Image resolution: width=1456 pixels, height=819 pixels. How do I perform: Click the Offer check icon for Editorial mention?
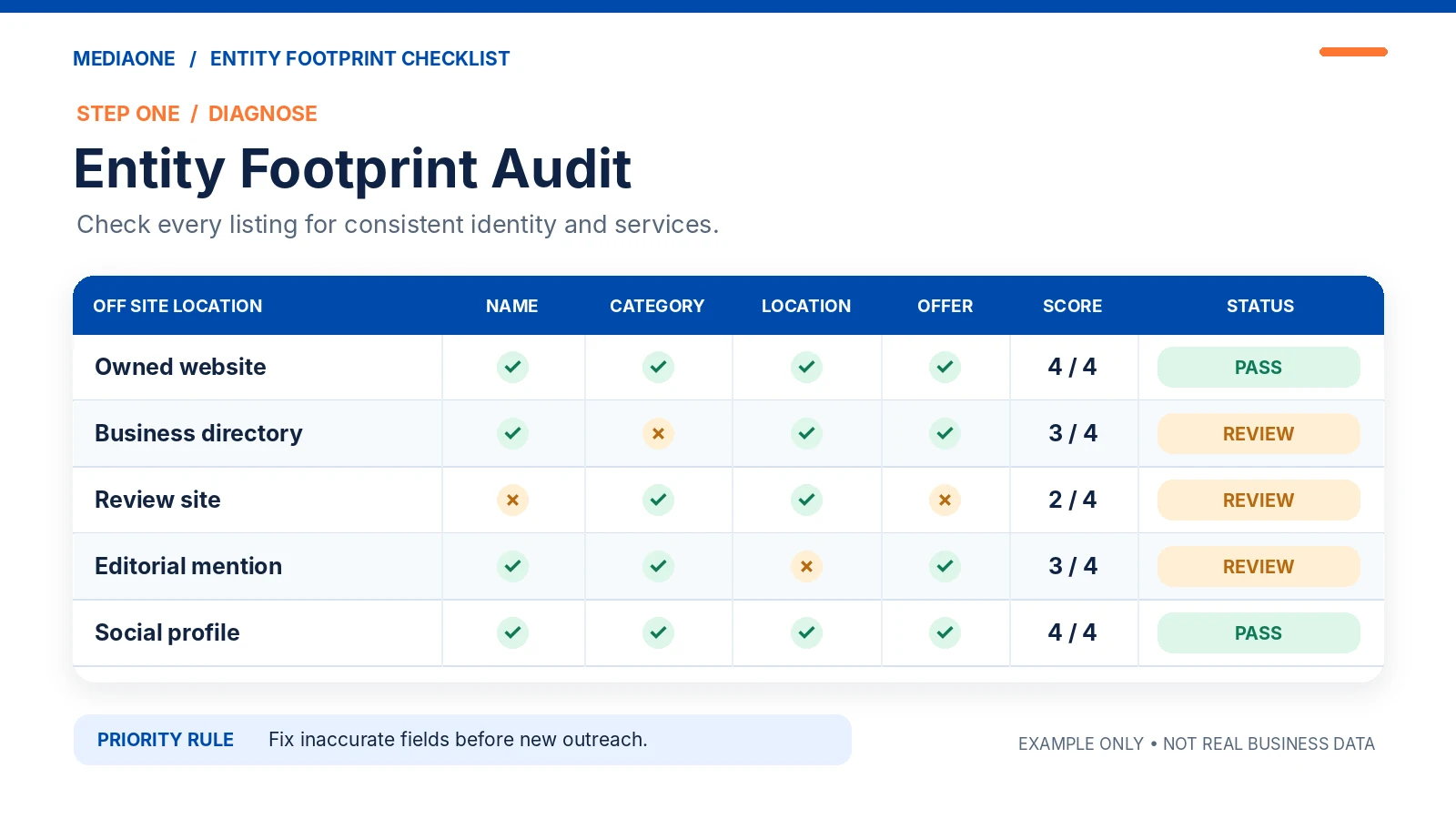(945, 566)
